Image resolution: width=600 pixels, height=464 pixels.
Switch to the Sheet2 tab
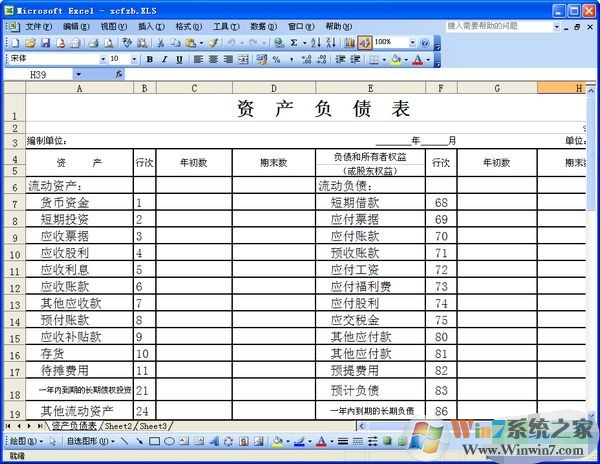118,426
